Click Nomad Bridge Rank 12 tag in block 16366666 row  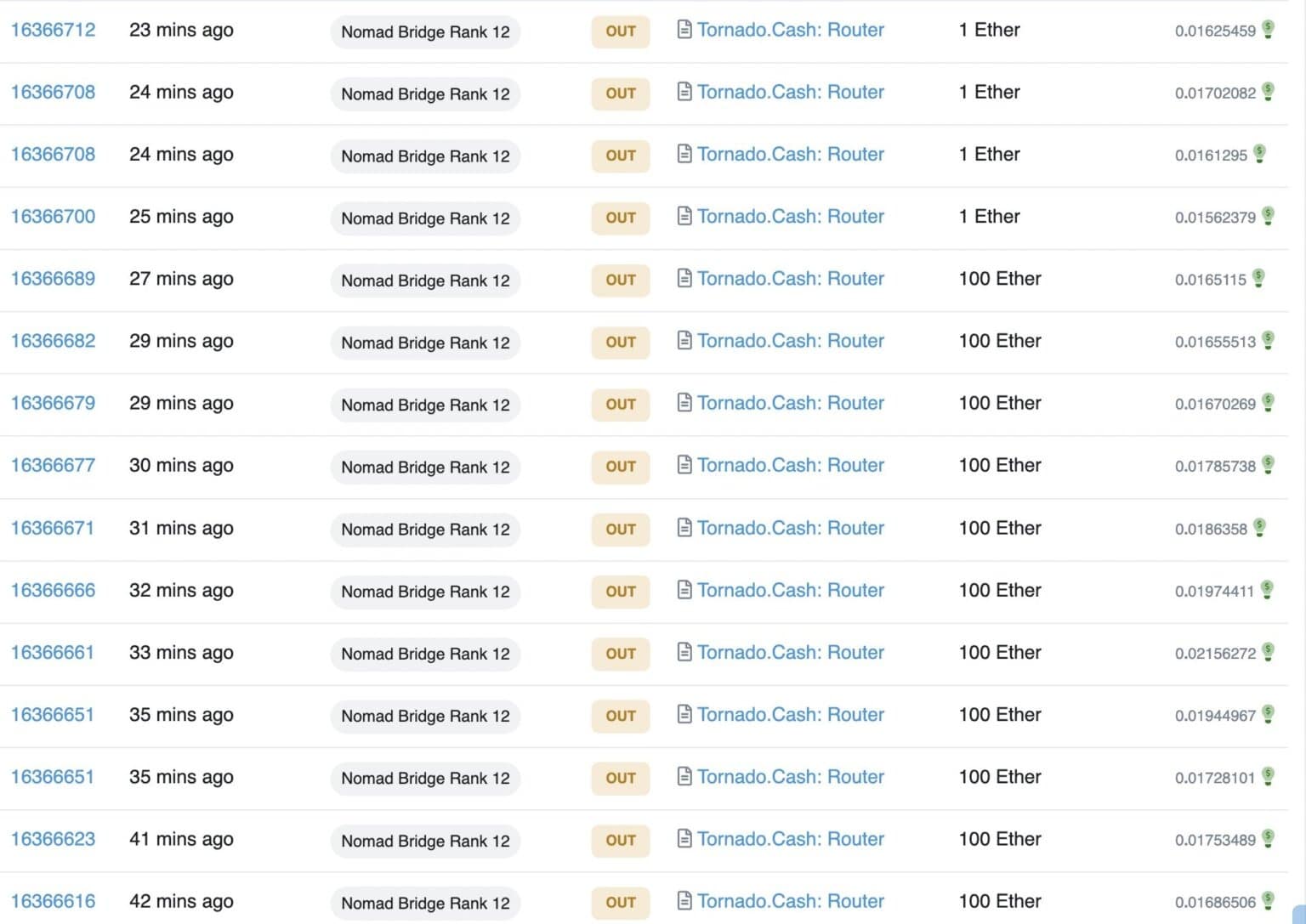point(425,592)
